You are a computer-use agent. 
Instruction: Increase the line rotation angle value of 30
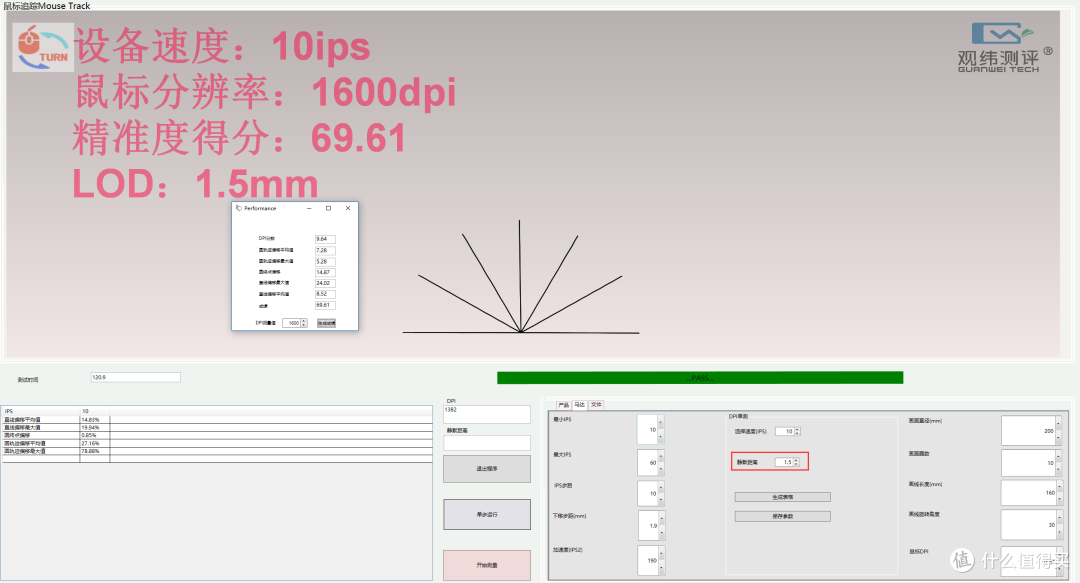(1059, 518)
